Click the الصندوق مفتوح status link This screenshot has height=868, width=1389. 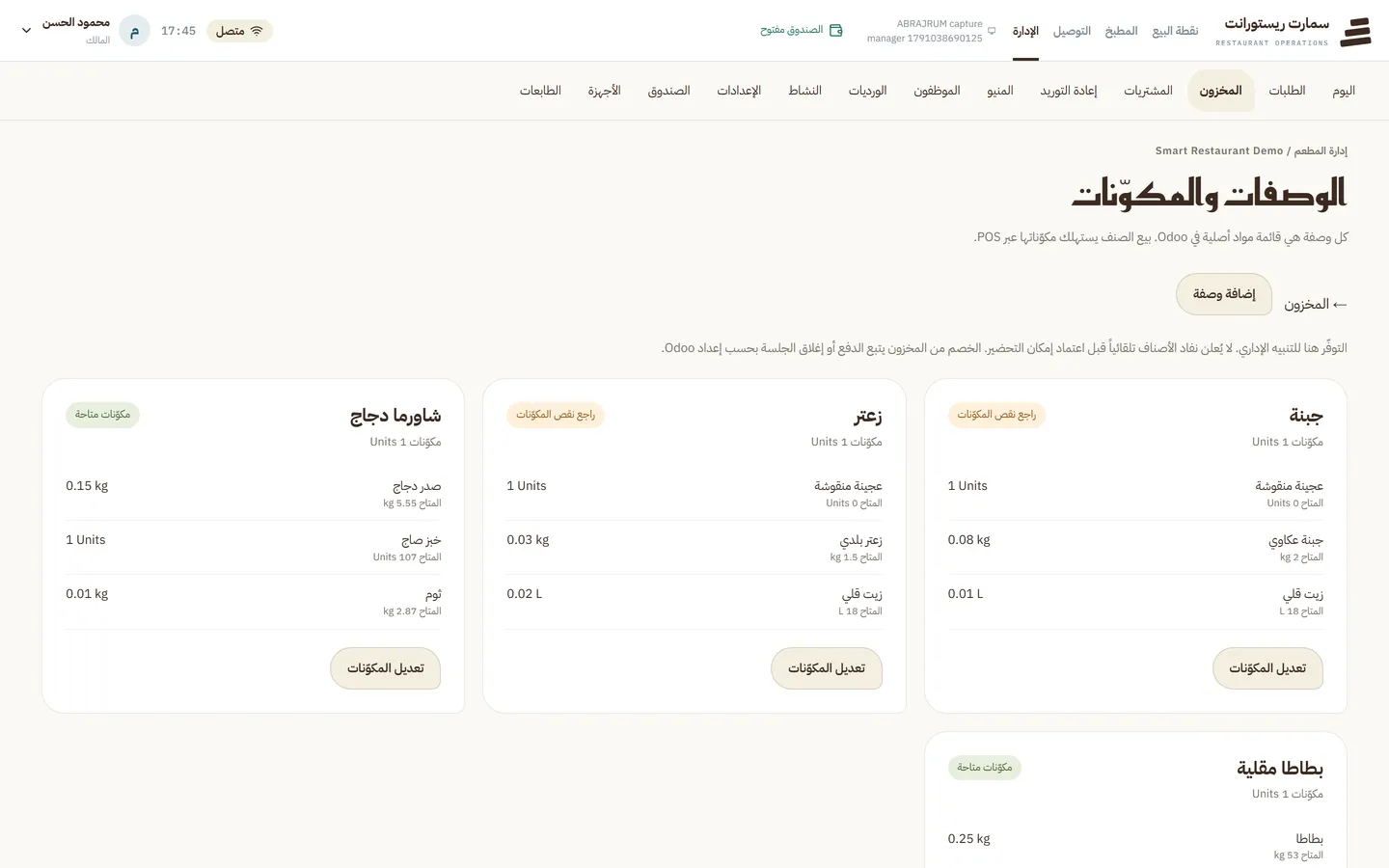(802, 31)
